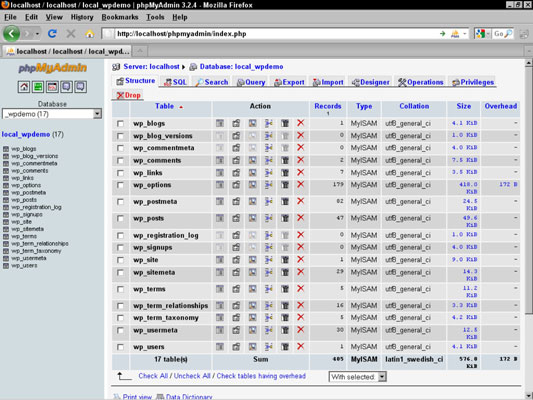Click the Structure icon for wp_comments
This screenshot has height=400, width=533.
point(236,160)
